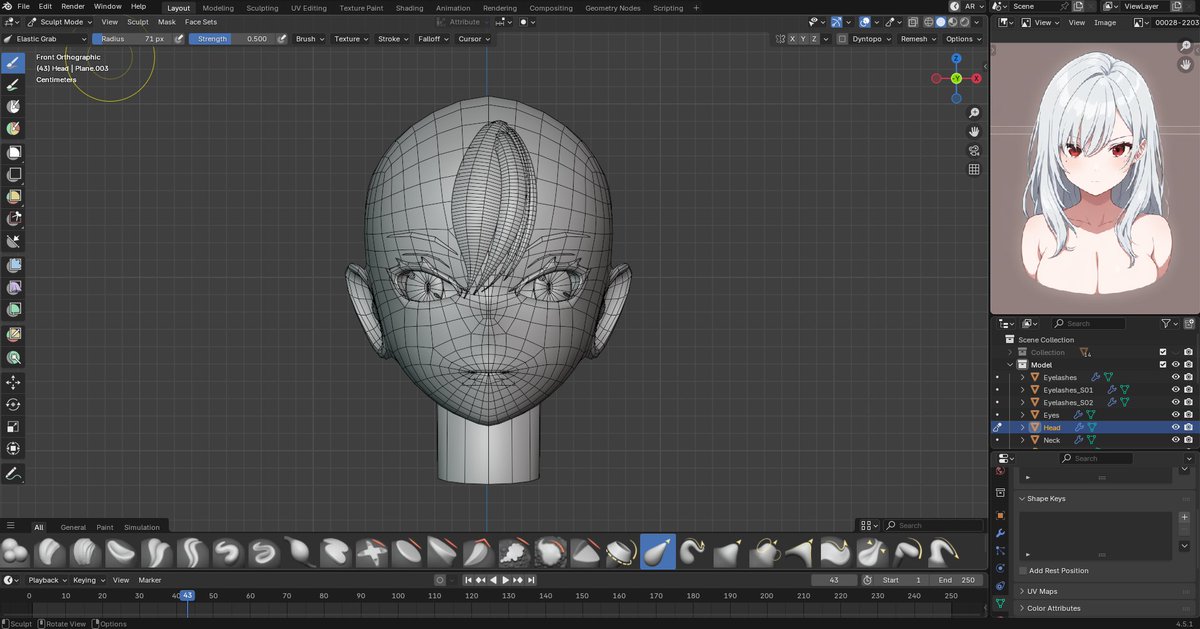Open the Brush settings dropdown

point(308,39)
